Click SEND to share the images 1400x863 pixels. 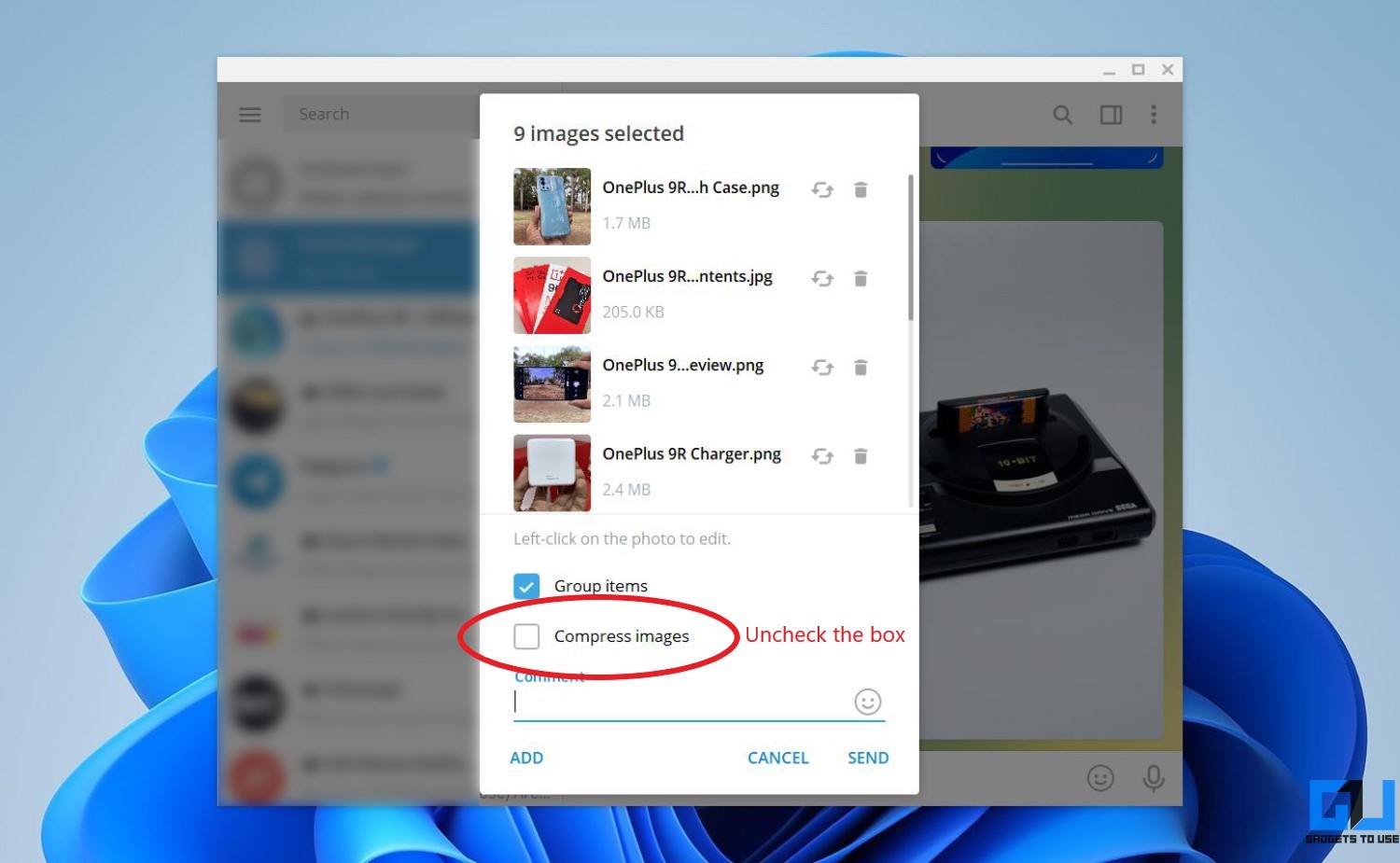pos(867,758)
